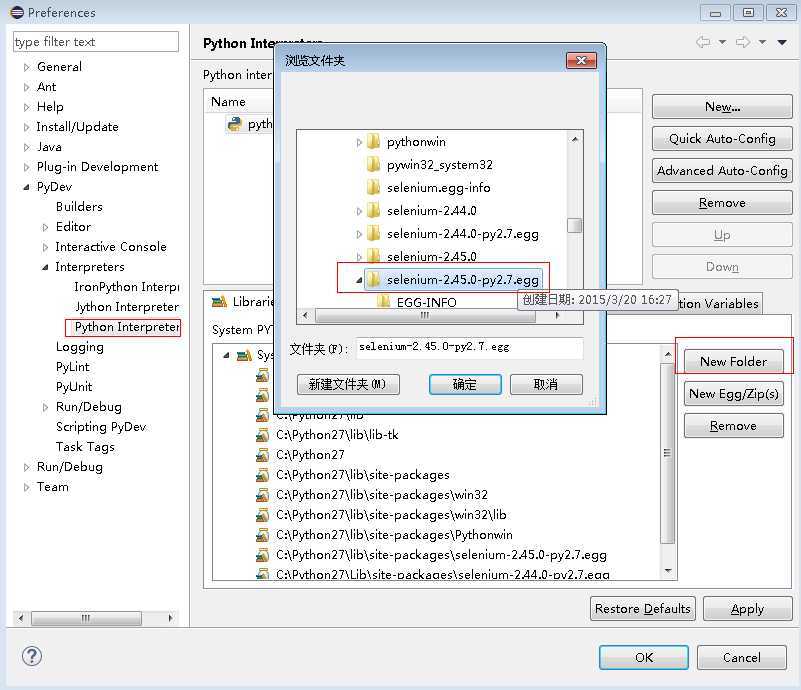This screenshot has width=801, height=690.
Task: Click the forward navigation arrow in Preferences
Action: (x=743, y=42)
